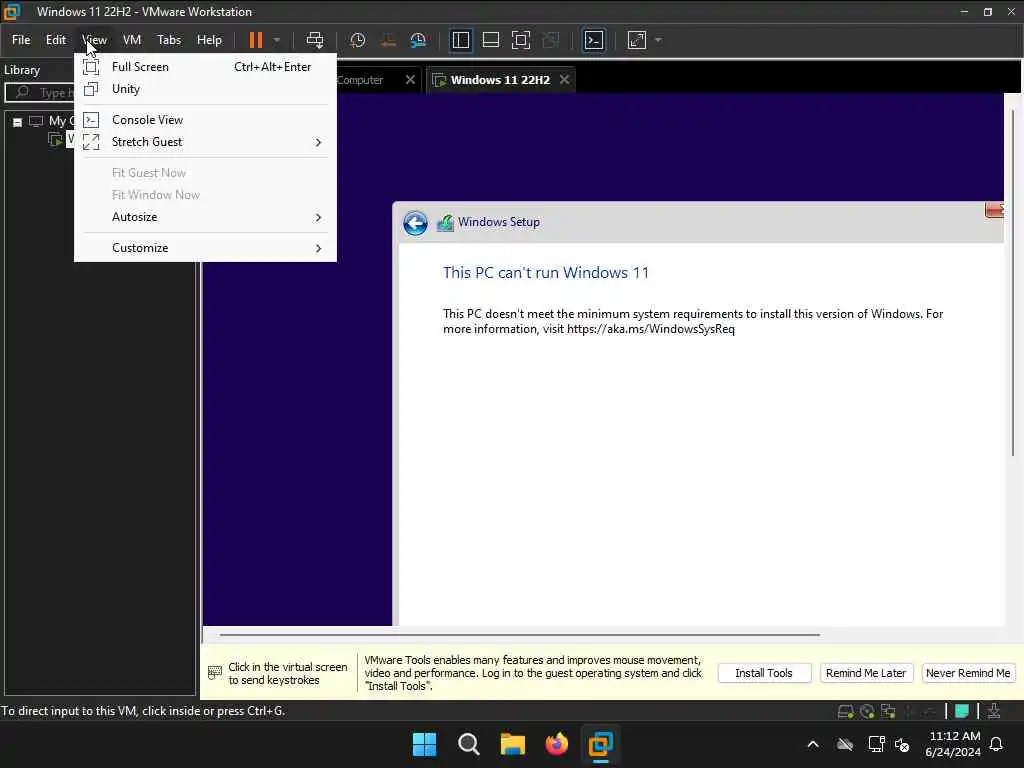This screenshot has width=1024, height=768.
Task: Click the install tools download status icon
Action: [994, 711]
